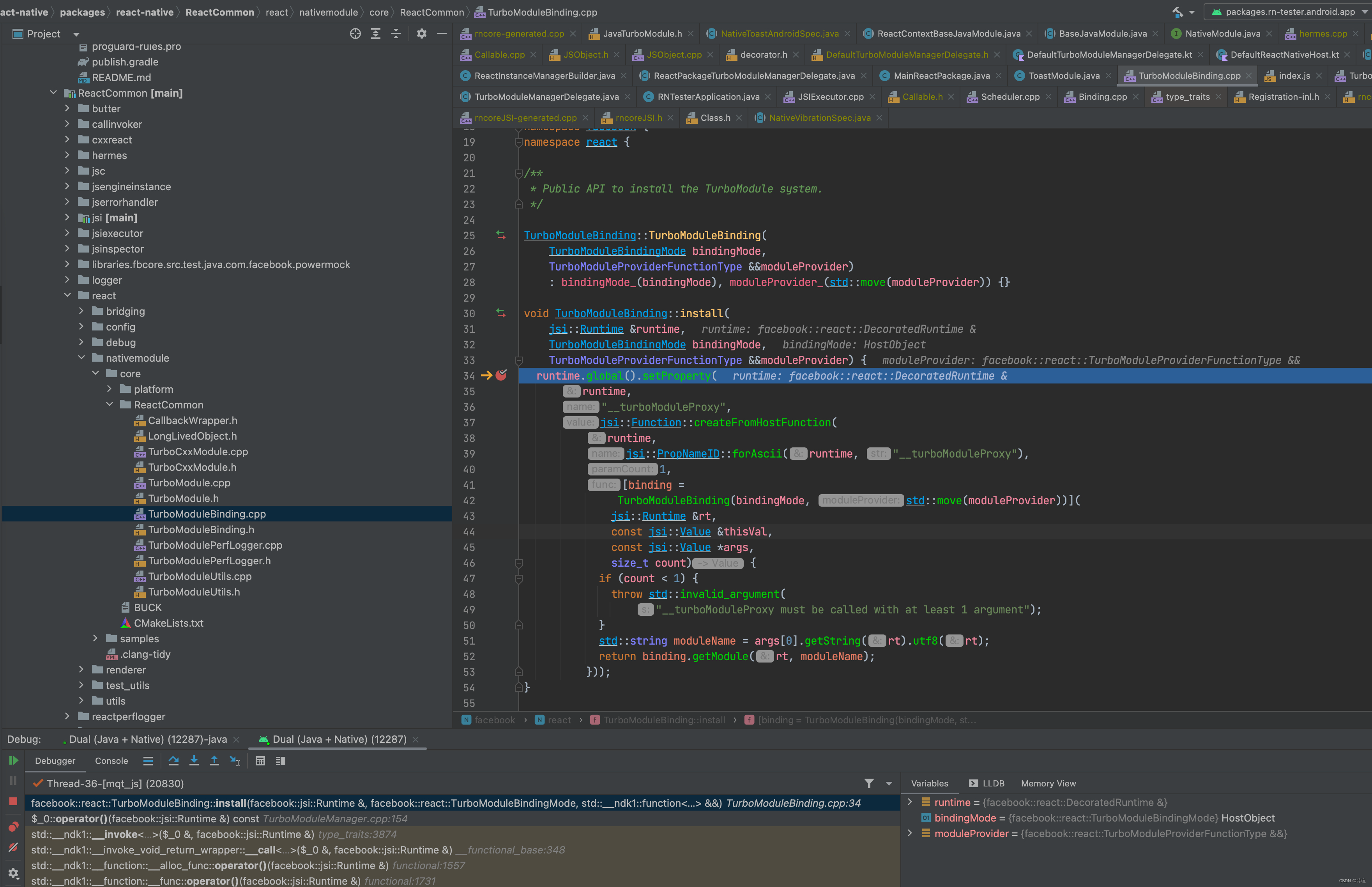The width and height of the screenshot is (1372, 887).
Task: Open CMakeLists.txt in project tree
Action: 168,623
